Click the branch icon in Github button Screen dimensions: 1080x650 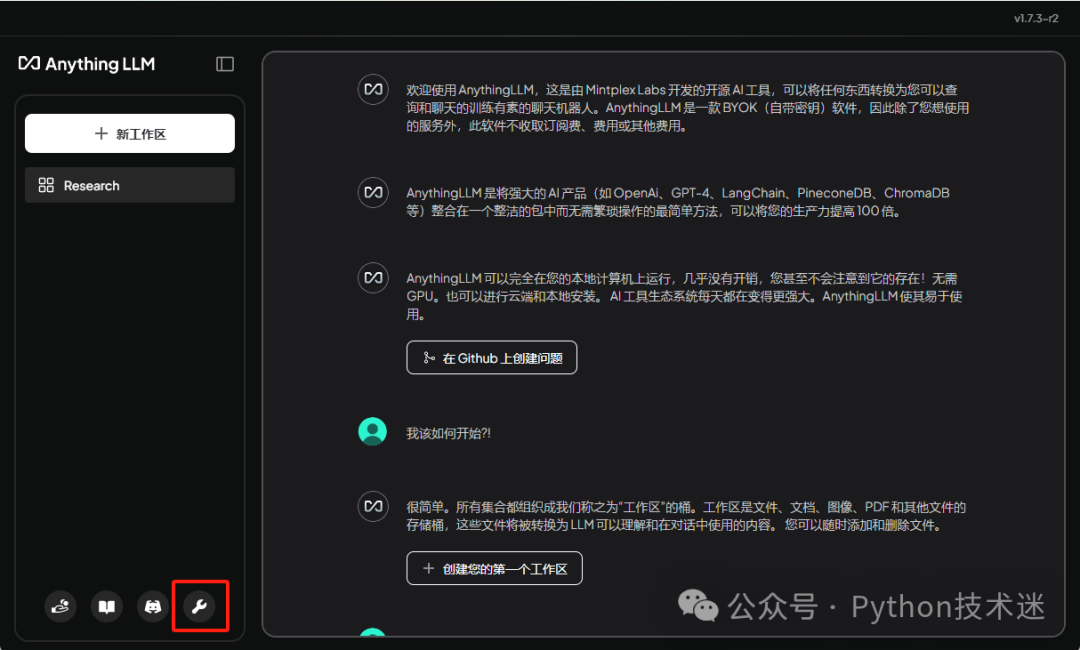[428, 357]
